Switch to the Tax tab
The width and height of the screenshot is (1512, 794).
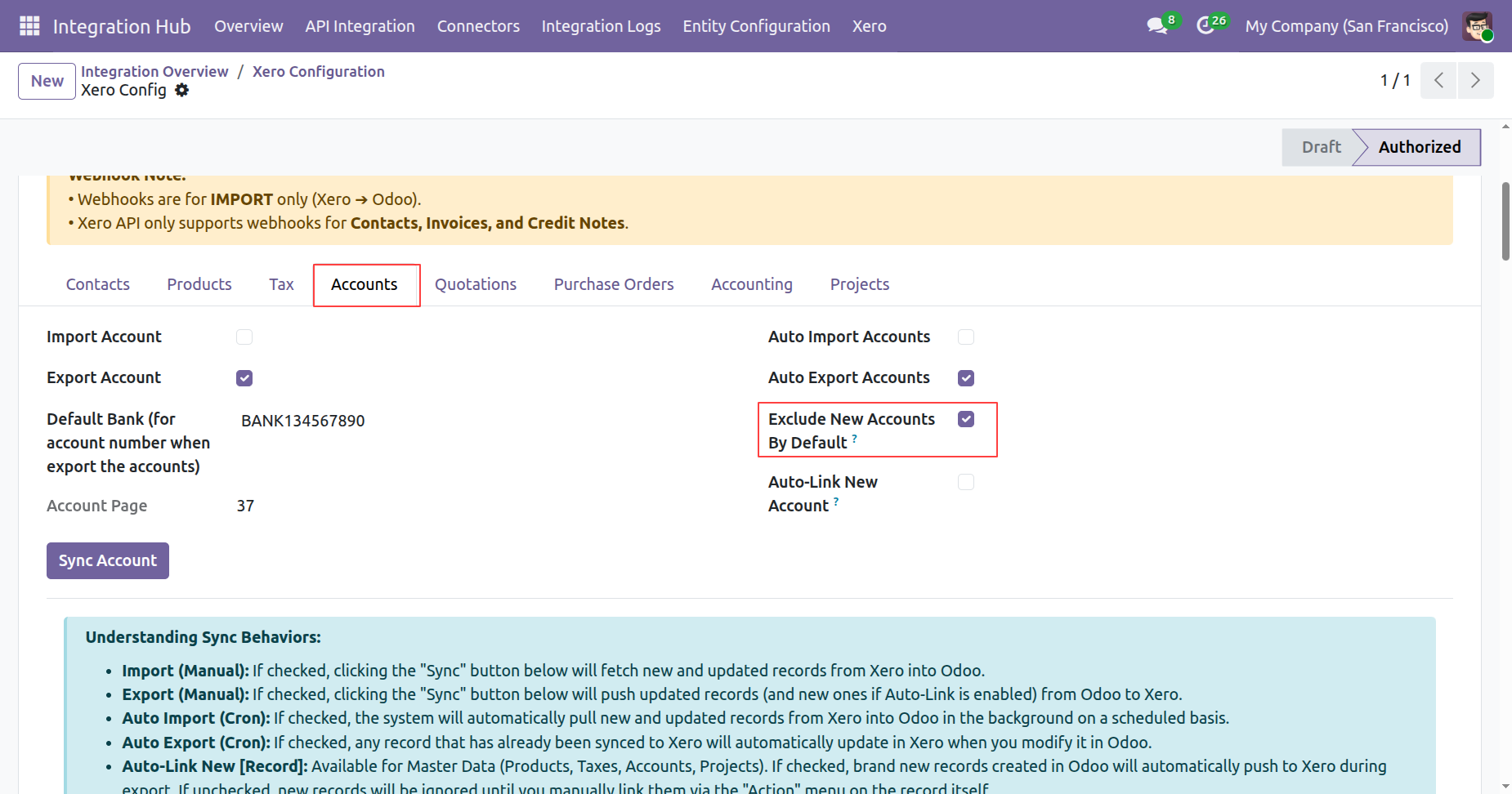tap(281, 284)
